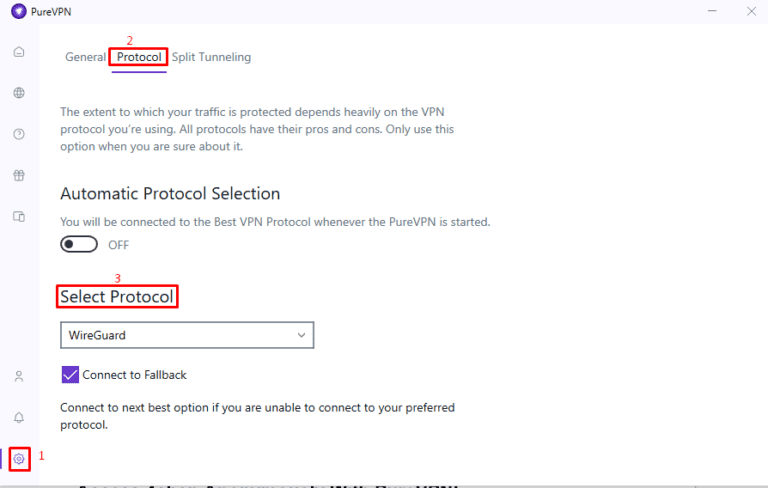
Task: Open the globe Locations icon
Action: tap(18, 93)
